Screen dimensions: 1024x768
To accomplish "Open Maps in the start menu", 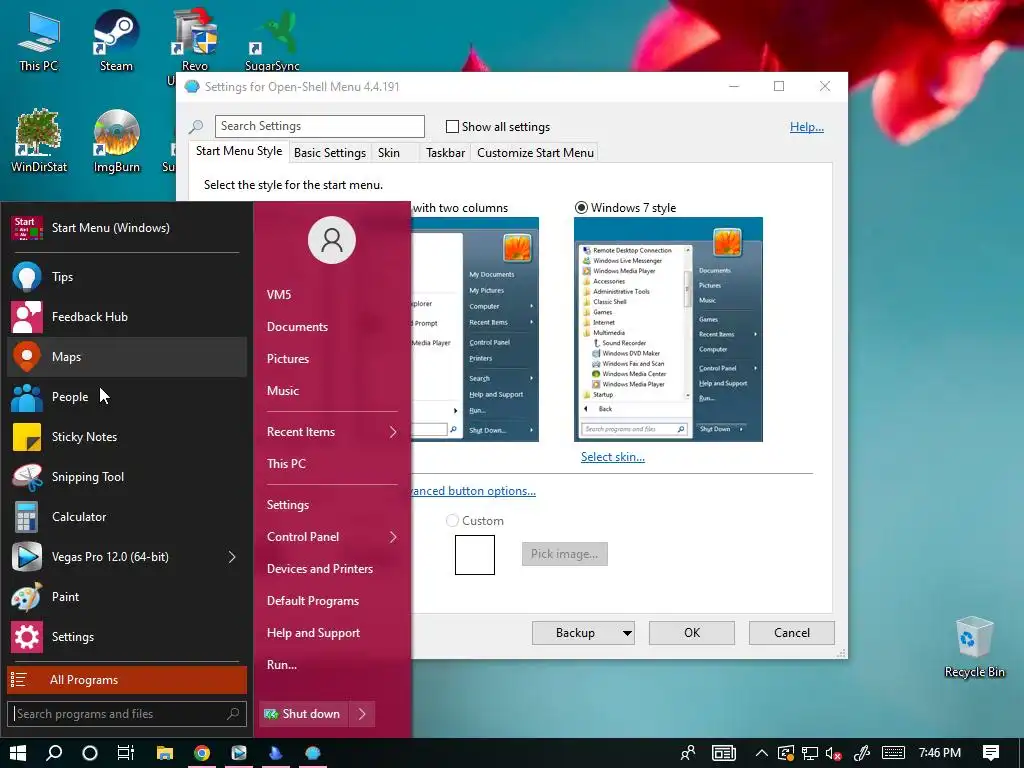I will click(127, 357).
